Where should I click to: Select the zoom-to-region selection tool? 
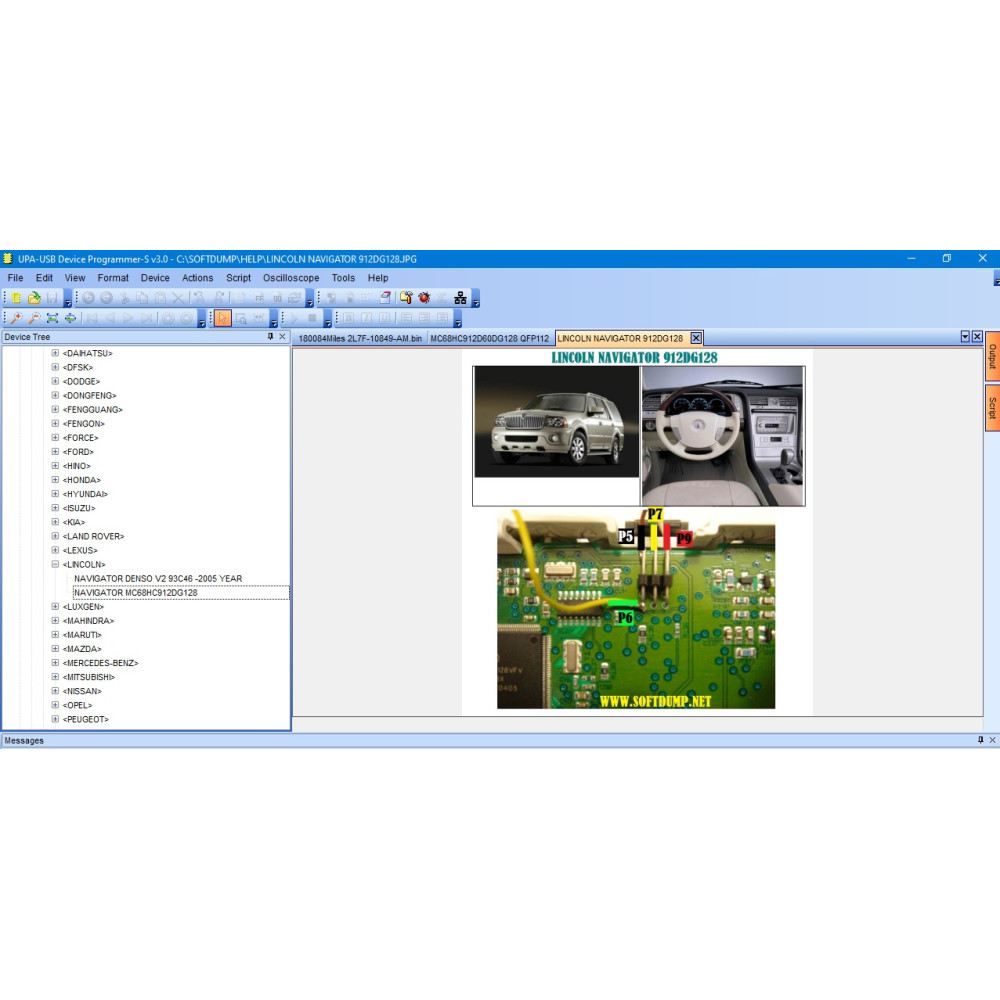(241, 318)
